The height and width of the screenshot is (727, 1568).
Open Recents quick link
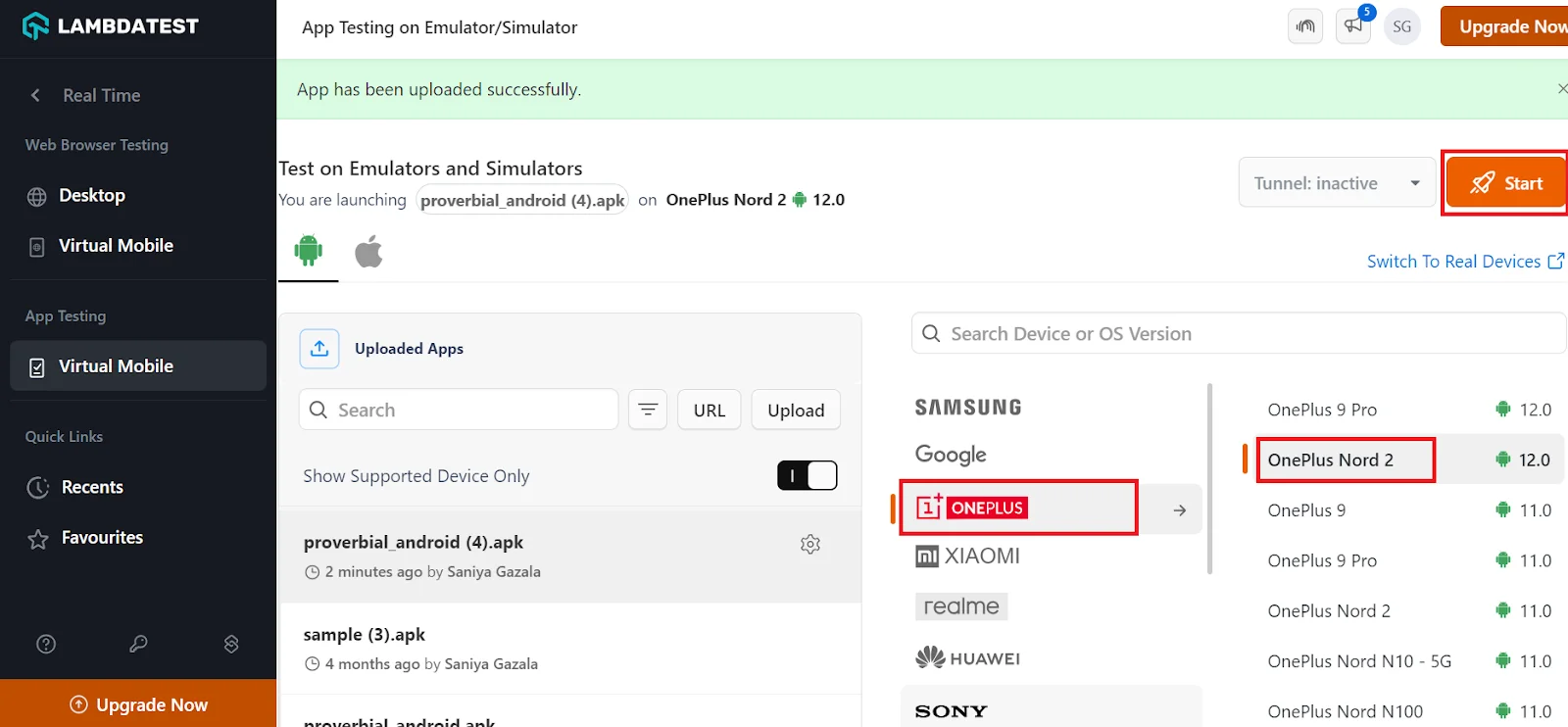point(91,487)
